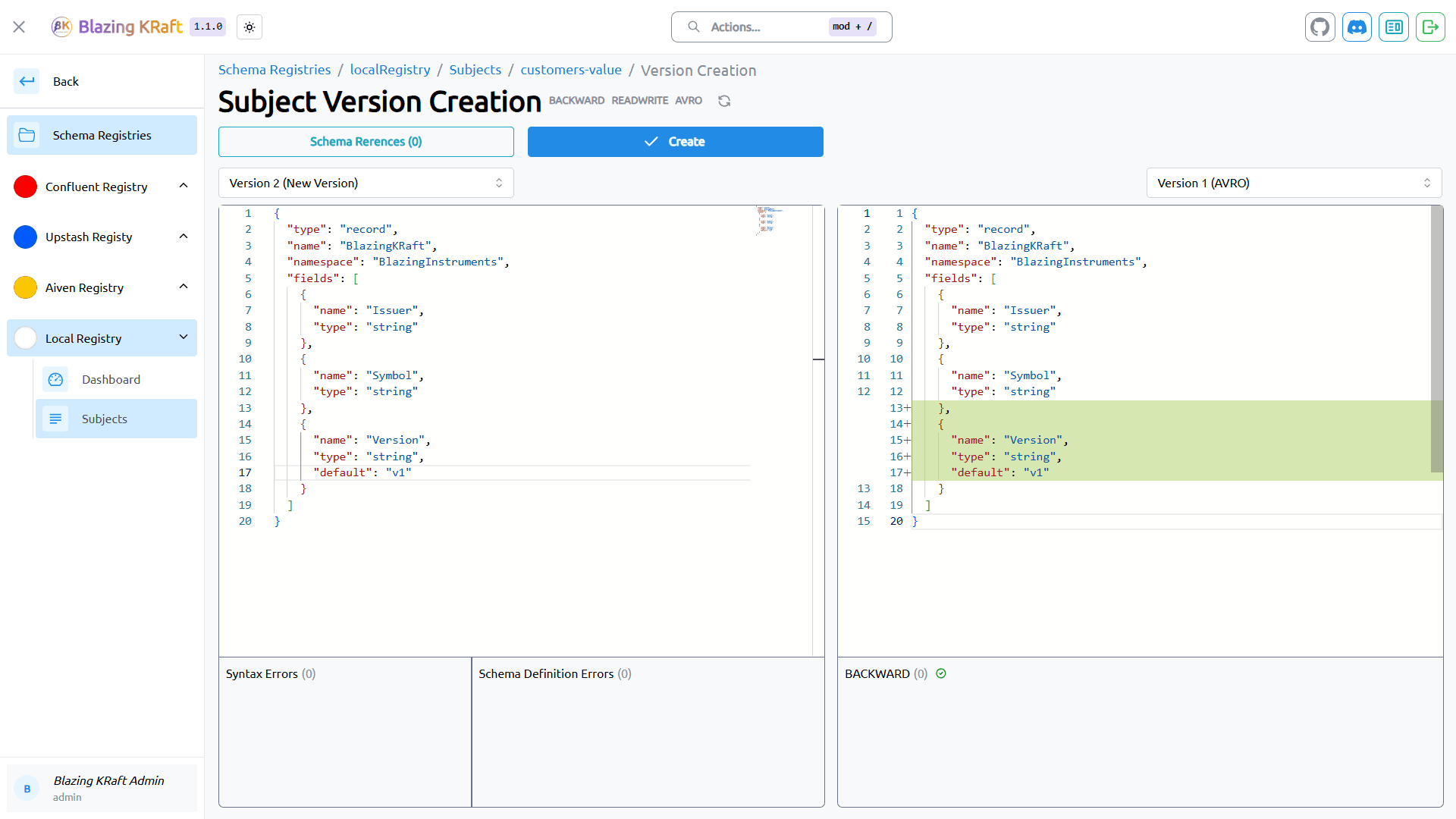
Task: Click Blazing KRaft Admin user name
Action: [108, 780]
